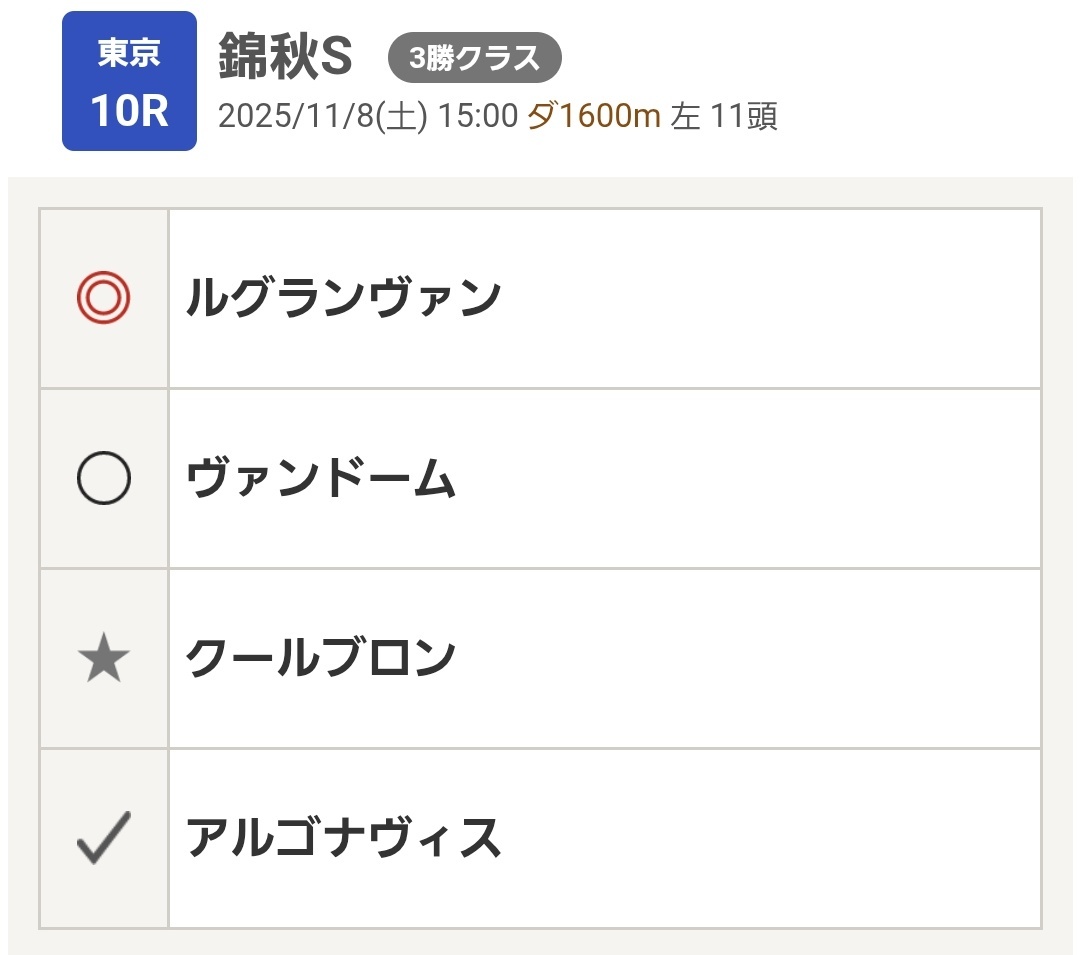
Task: Tap the 11頭 runner count
Action: (x=744, y=117)
